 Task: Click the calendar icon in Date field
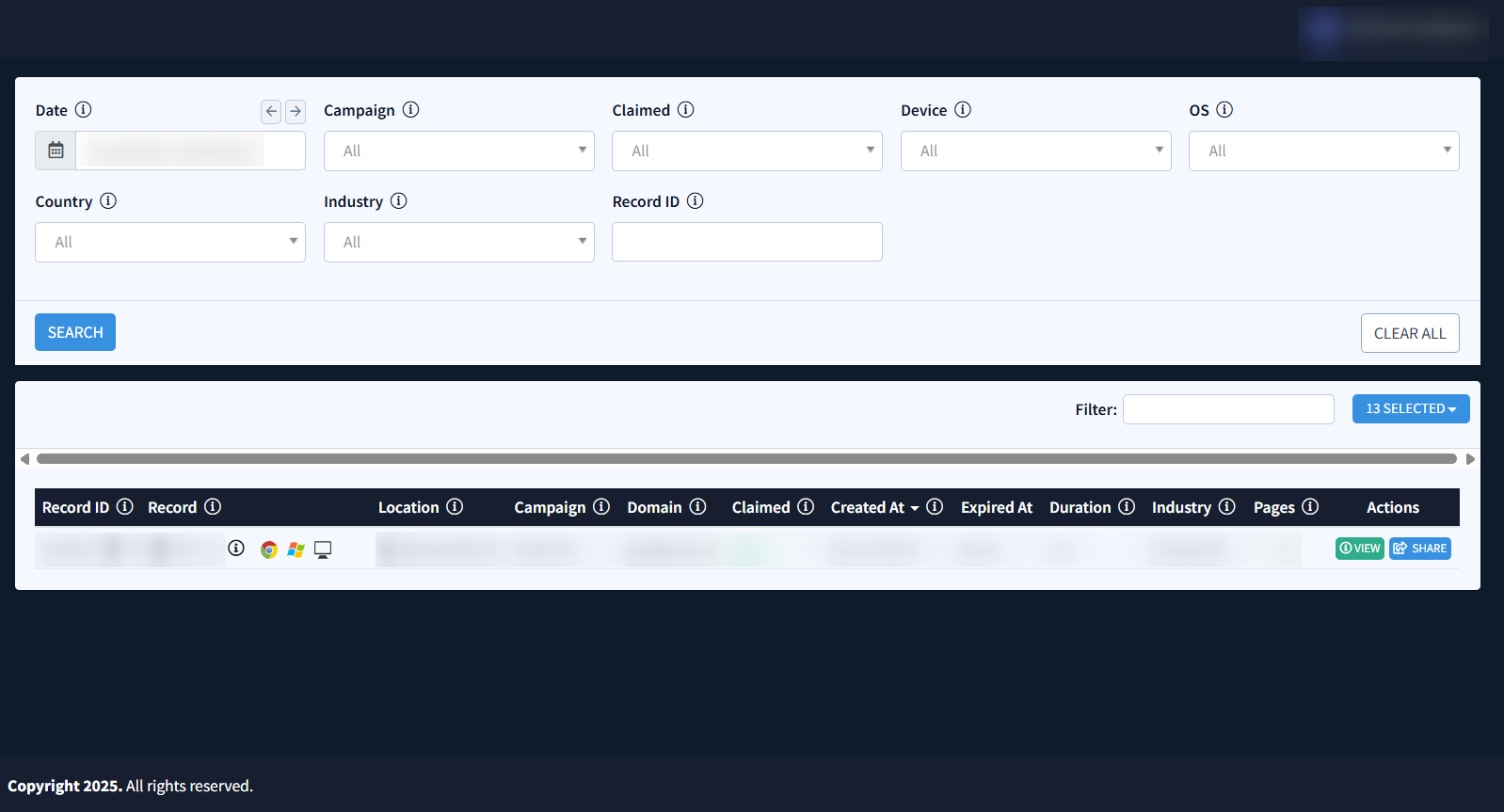tap(56, 151)
